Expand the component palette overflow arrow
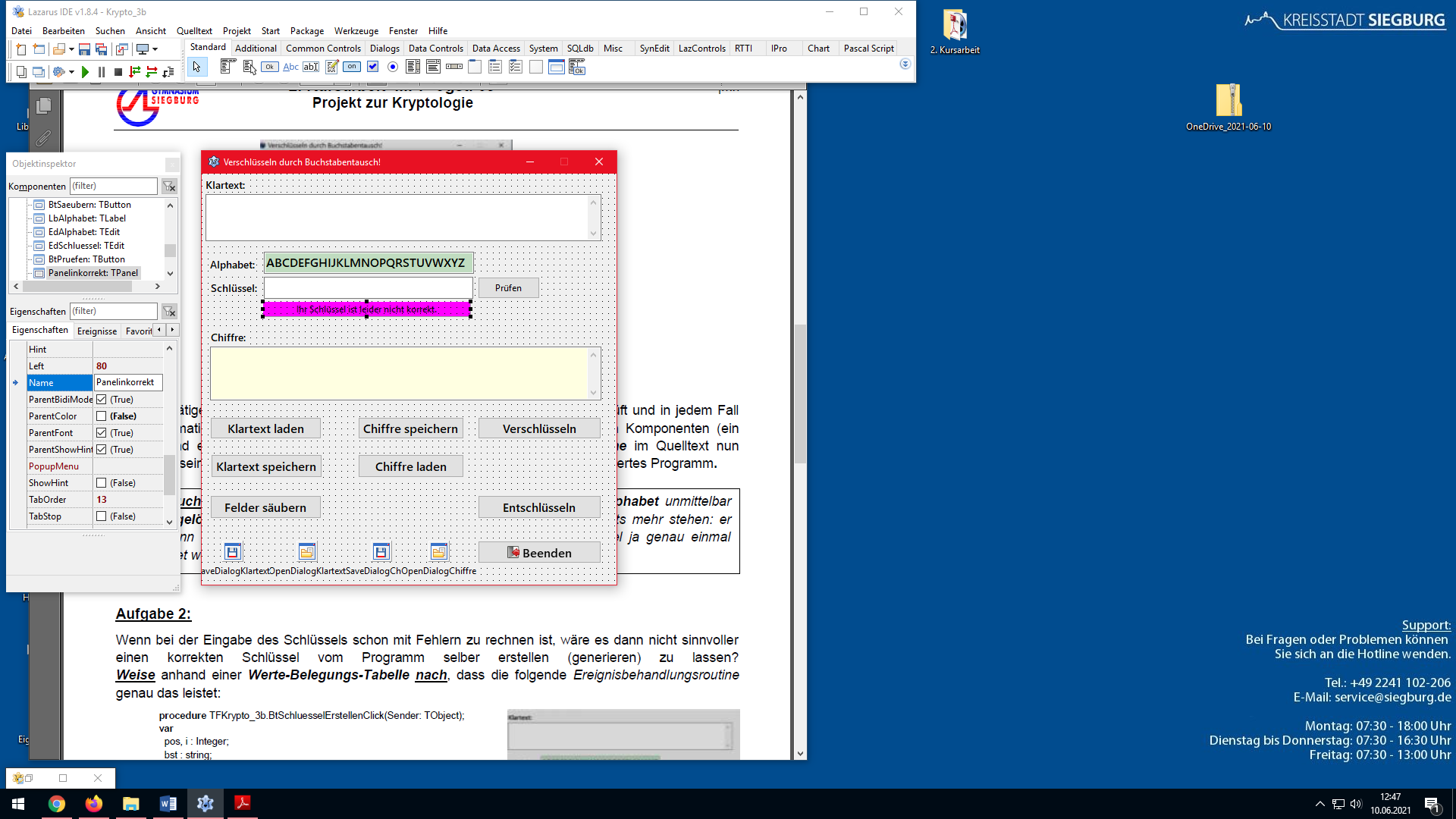 (905, 64)
